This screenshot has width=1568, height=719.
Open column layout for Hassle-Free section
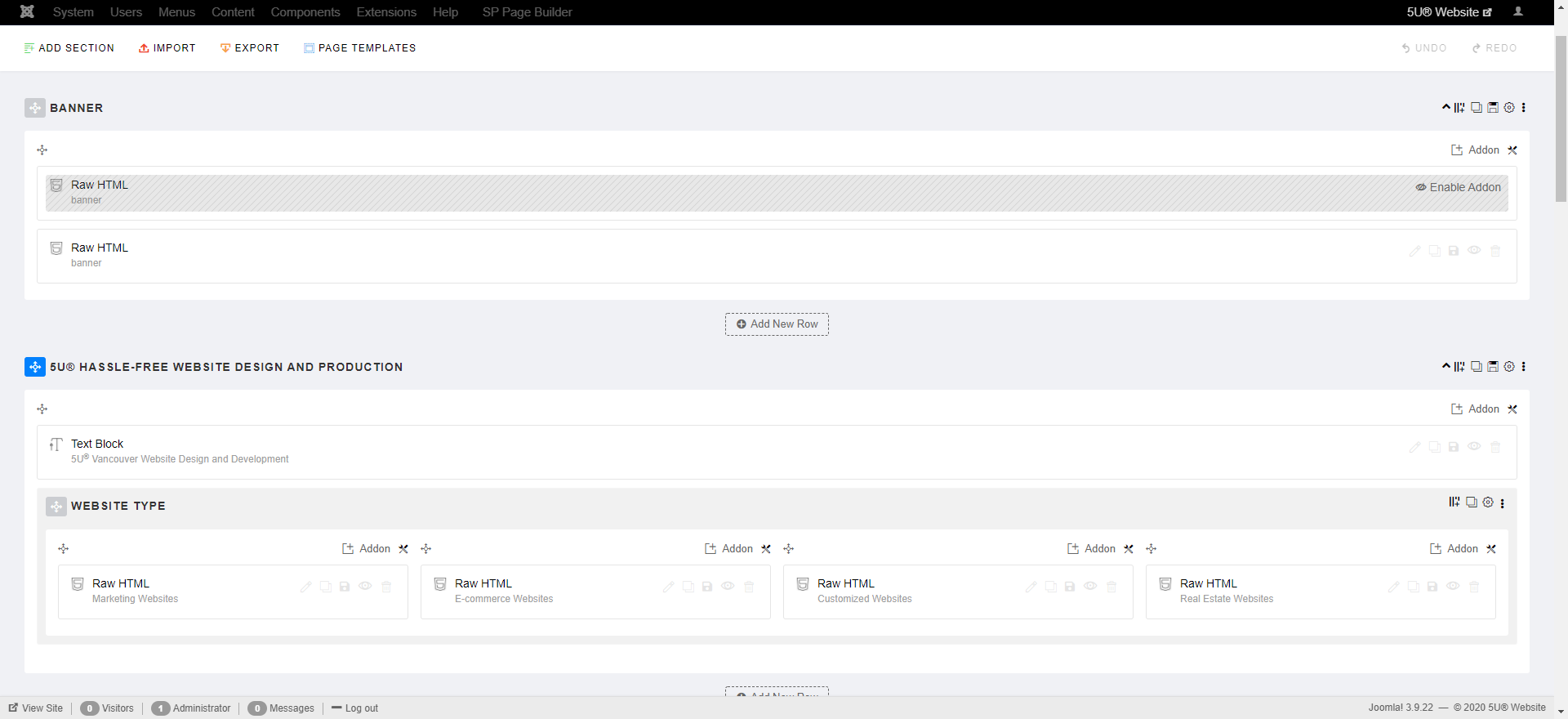click(1459, 367)
